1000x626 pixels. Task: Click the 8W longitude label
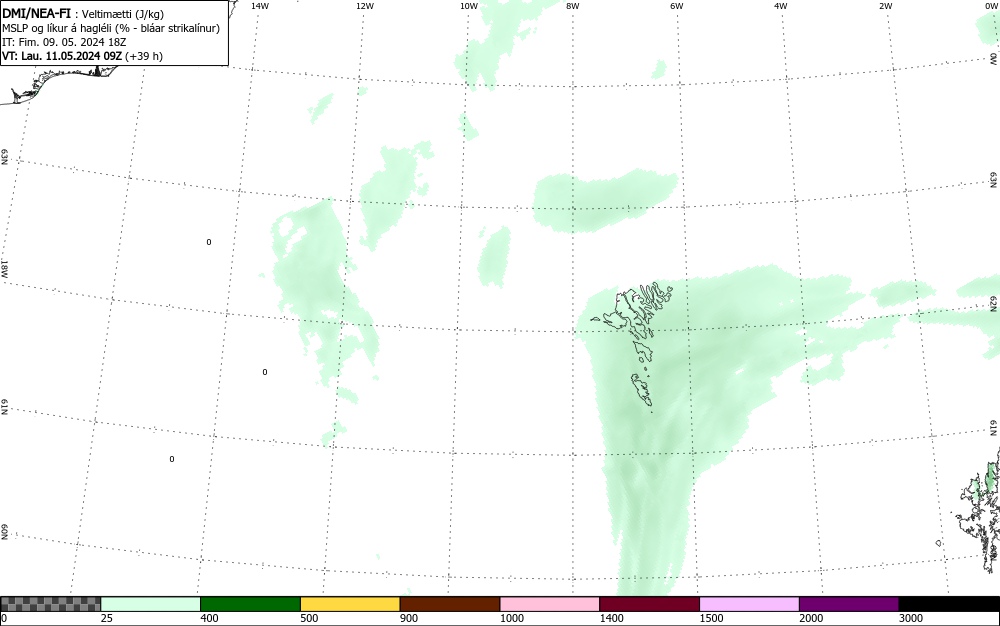click(573, 6)
